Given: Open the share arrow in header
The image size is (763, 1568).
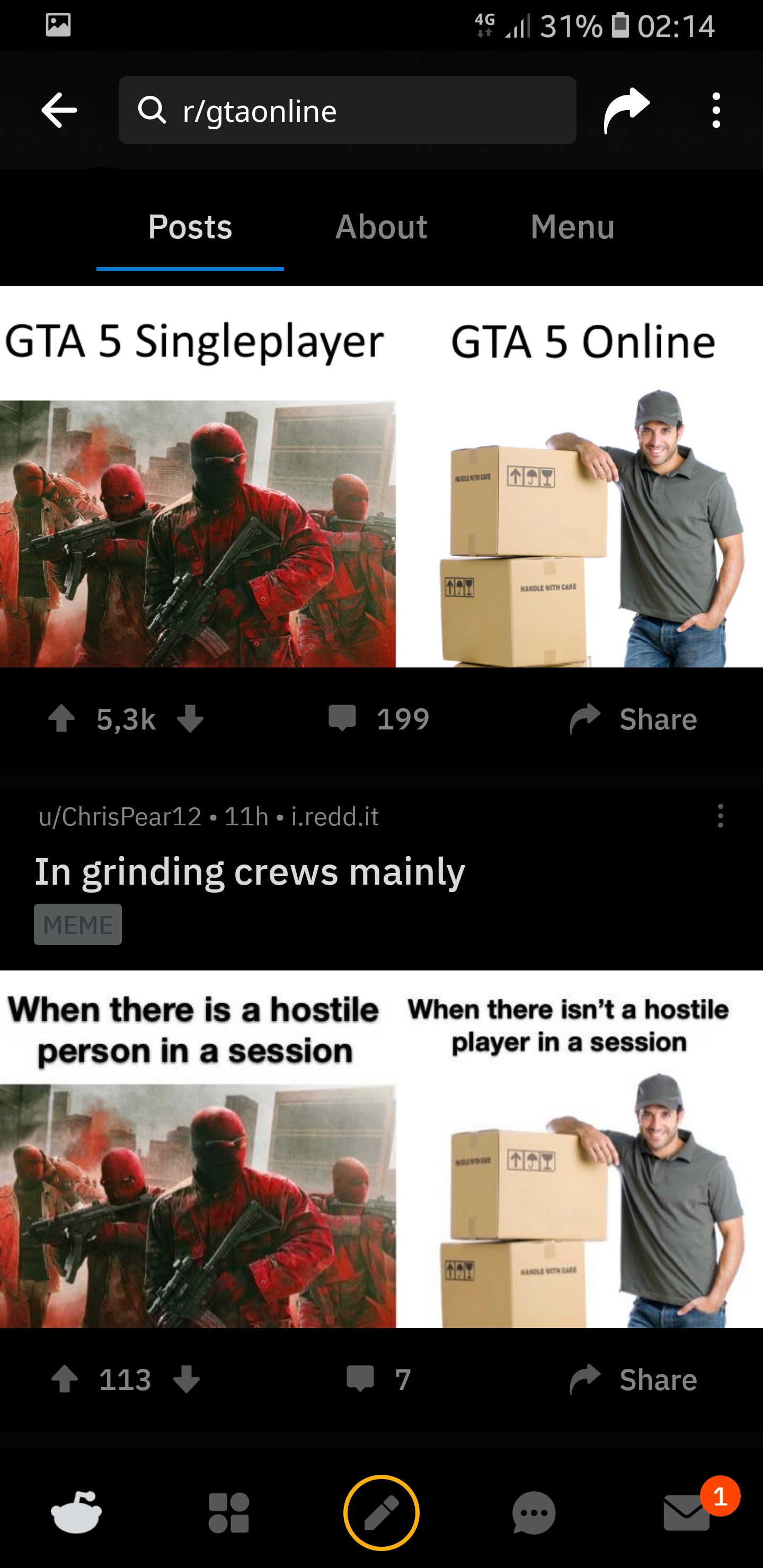Looking at the screenshot, I should (627, 110).
